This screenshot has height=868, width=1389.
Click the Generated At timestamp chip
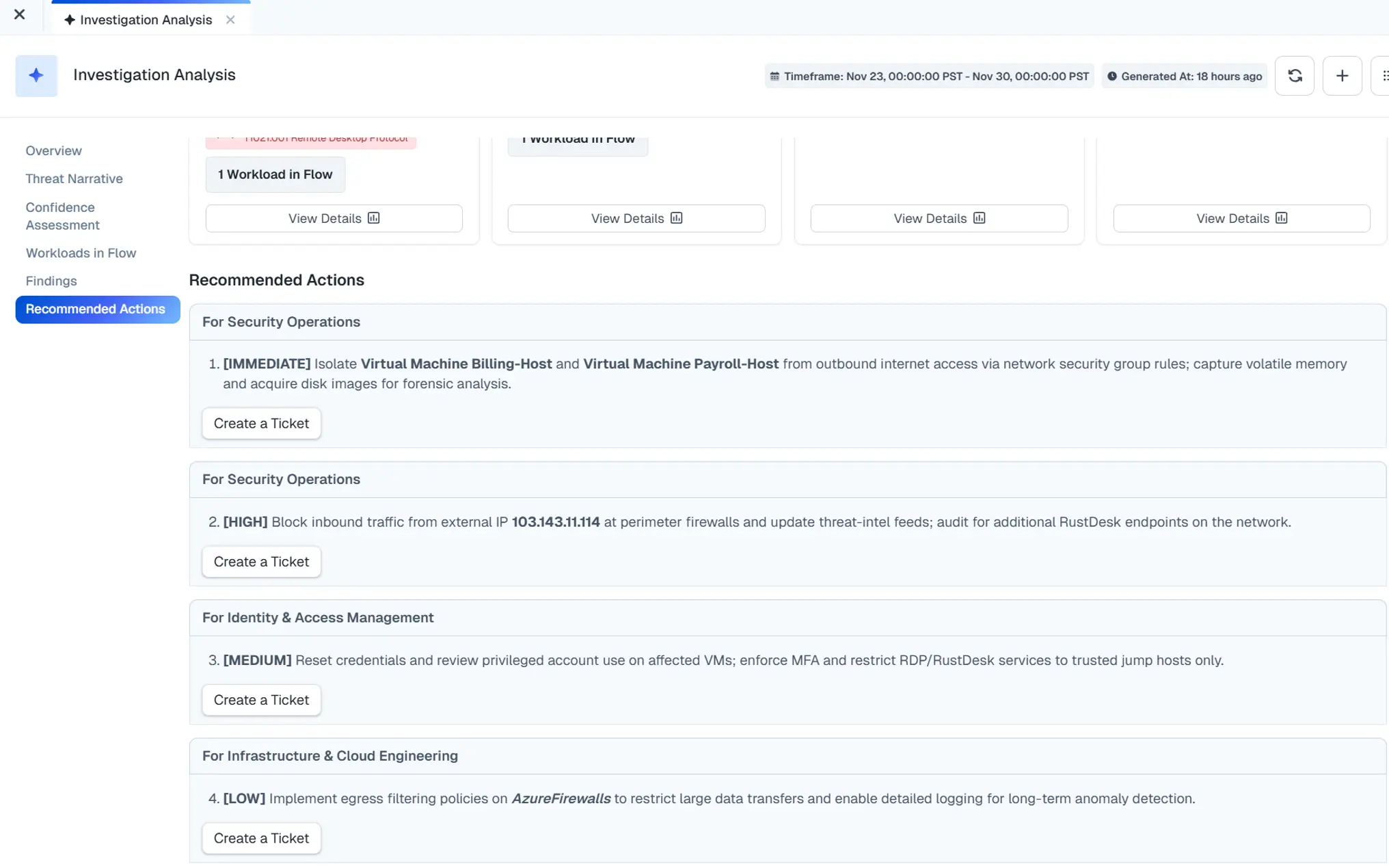click(x=1184, y=76)
